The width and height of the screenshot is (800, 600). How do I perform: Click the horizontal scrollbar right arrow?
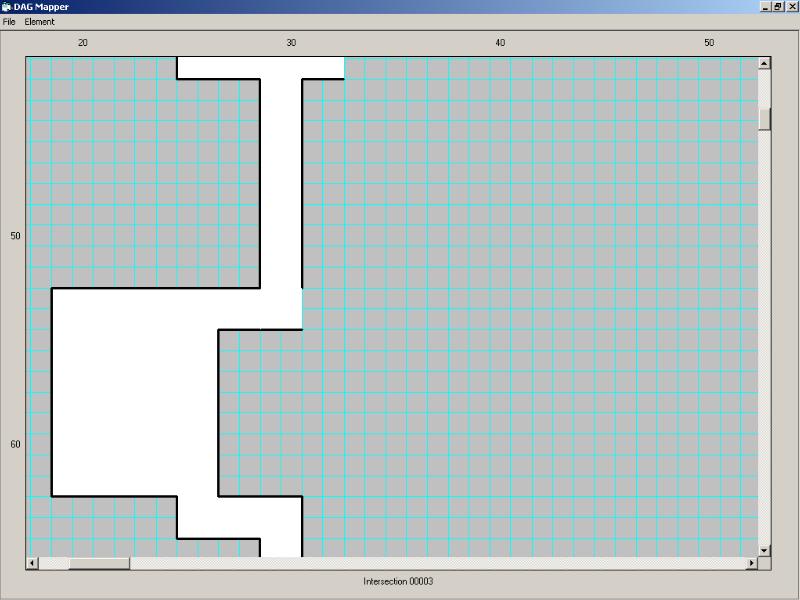click(x=752, y=563)
